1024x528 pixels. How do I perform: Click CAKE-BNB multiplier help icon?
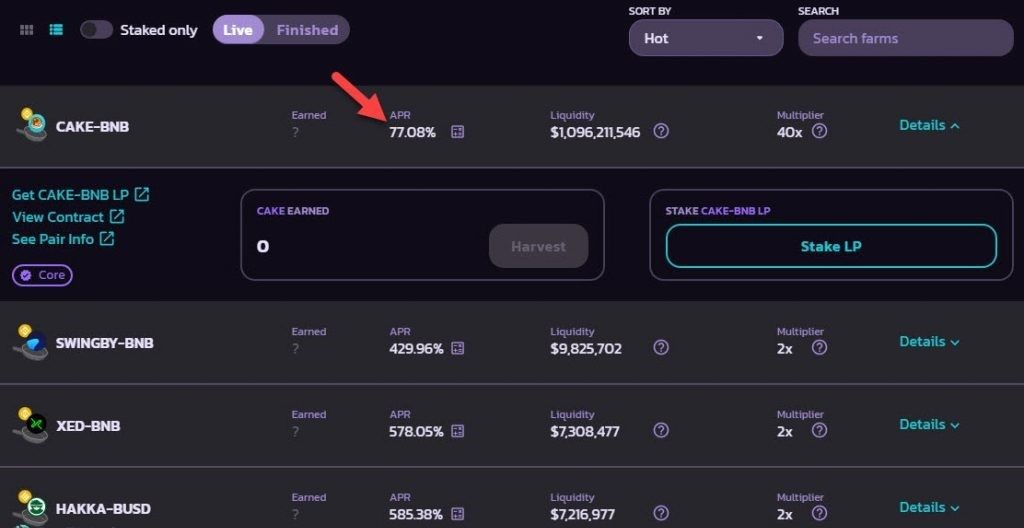(x=819, y=131)
